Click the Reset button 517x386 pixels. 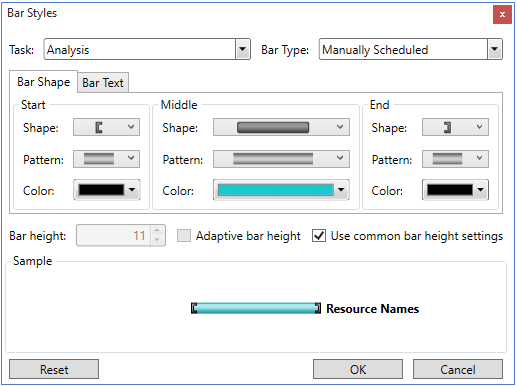(x=54, y=369)
